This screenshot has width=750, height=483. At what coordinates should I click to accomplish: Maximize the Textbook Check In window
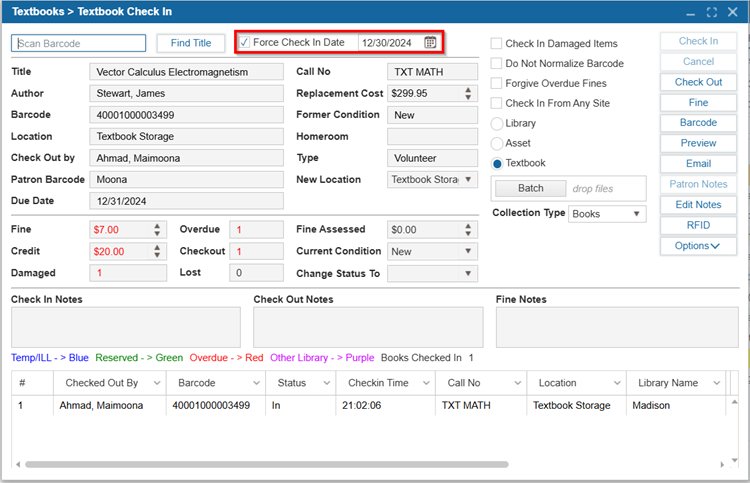pos(711,12)
